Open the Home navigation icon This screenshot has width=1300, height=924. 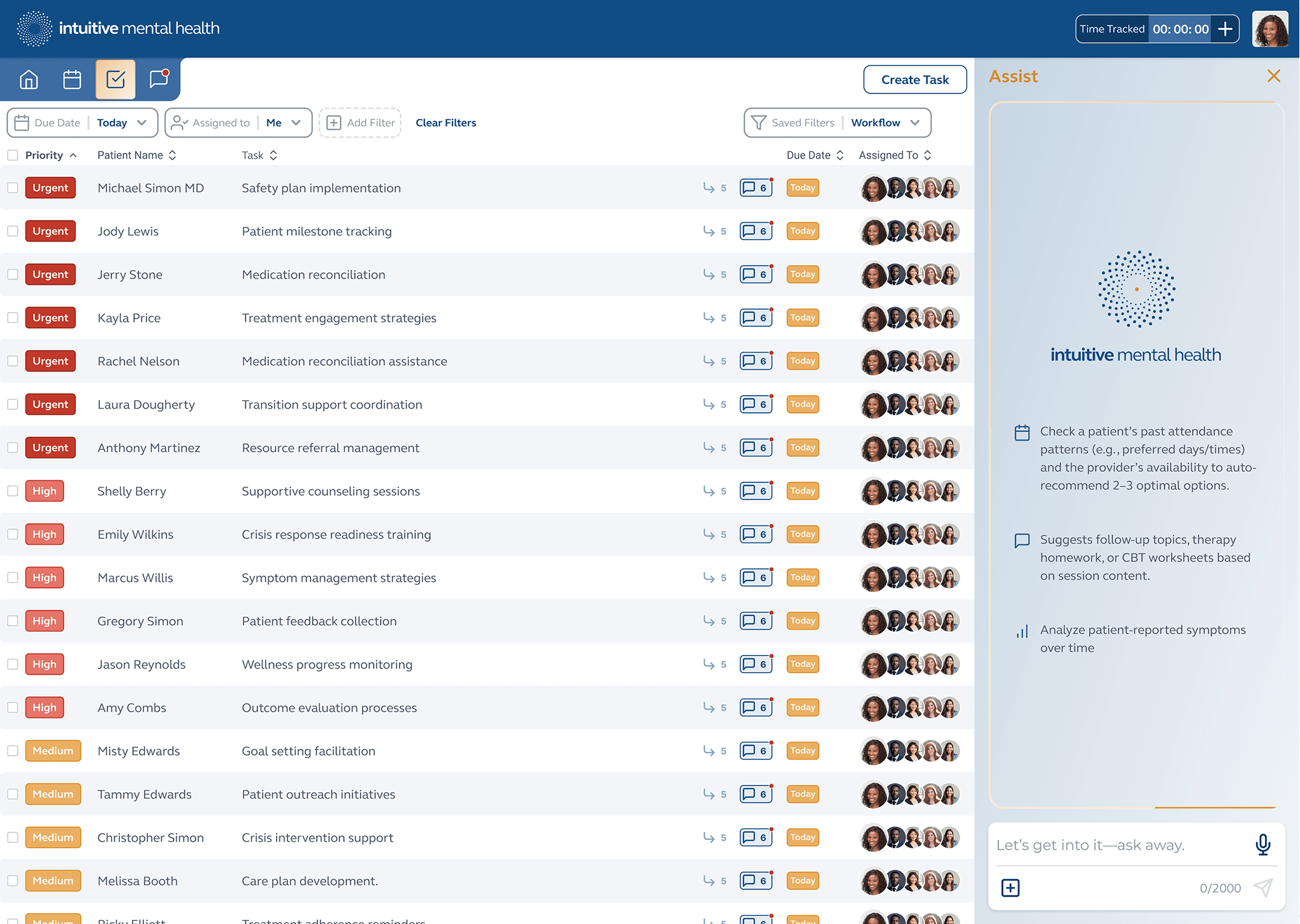click(x=29, y=80)
